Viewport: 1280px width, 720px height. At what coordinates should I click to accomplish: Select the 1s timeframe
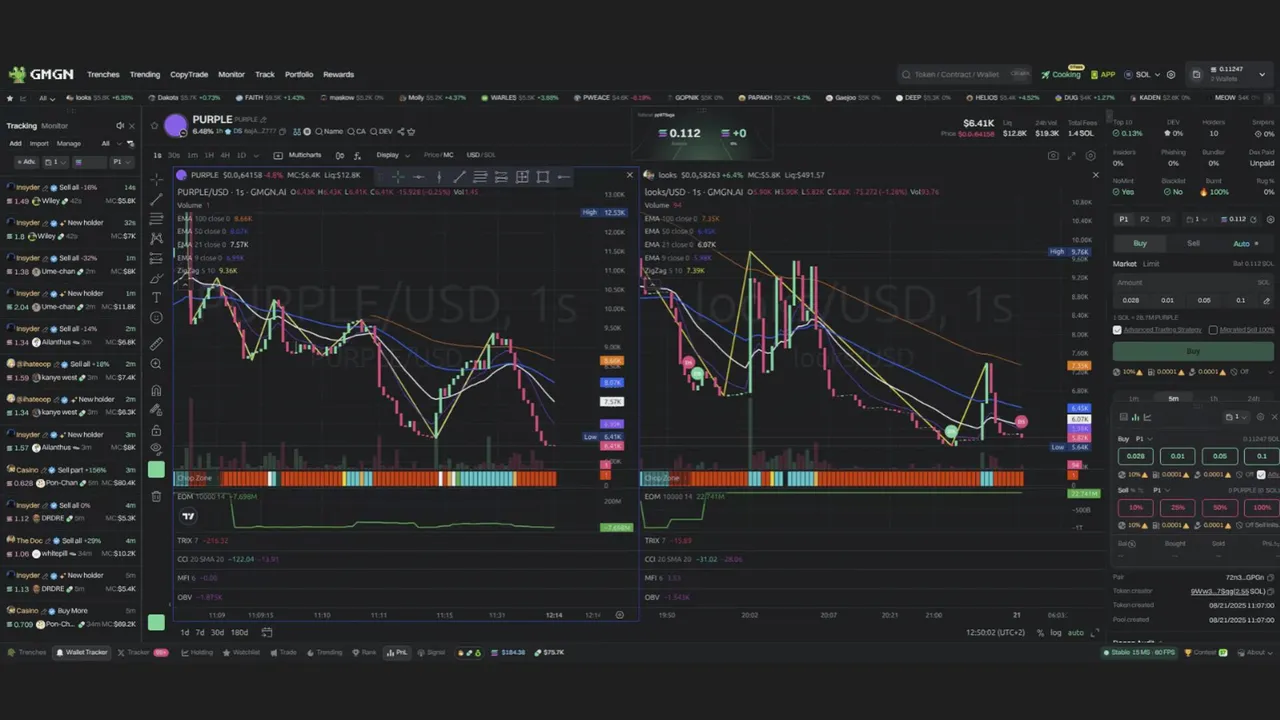157,155
